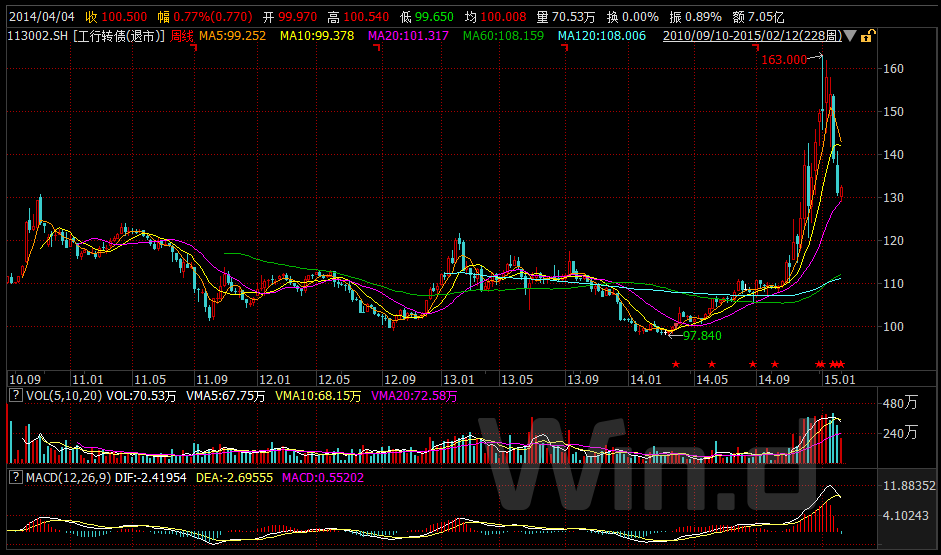This screenshot has height=555, width=941.
Task: Open the date range dropdown triangle
Action: (x=850, y=36)
